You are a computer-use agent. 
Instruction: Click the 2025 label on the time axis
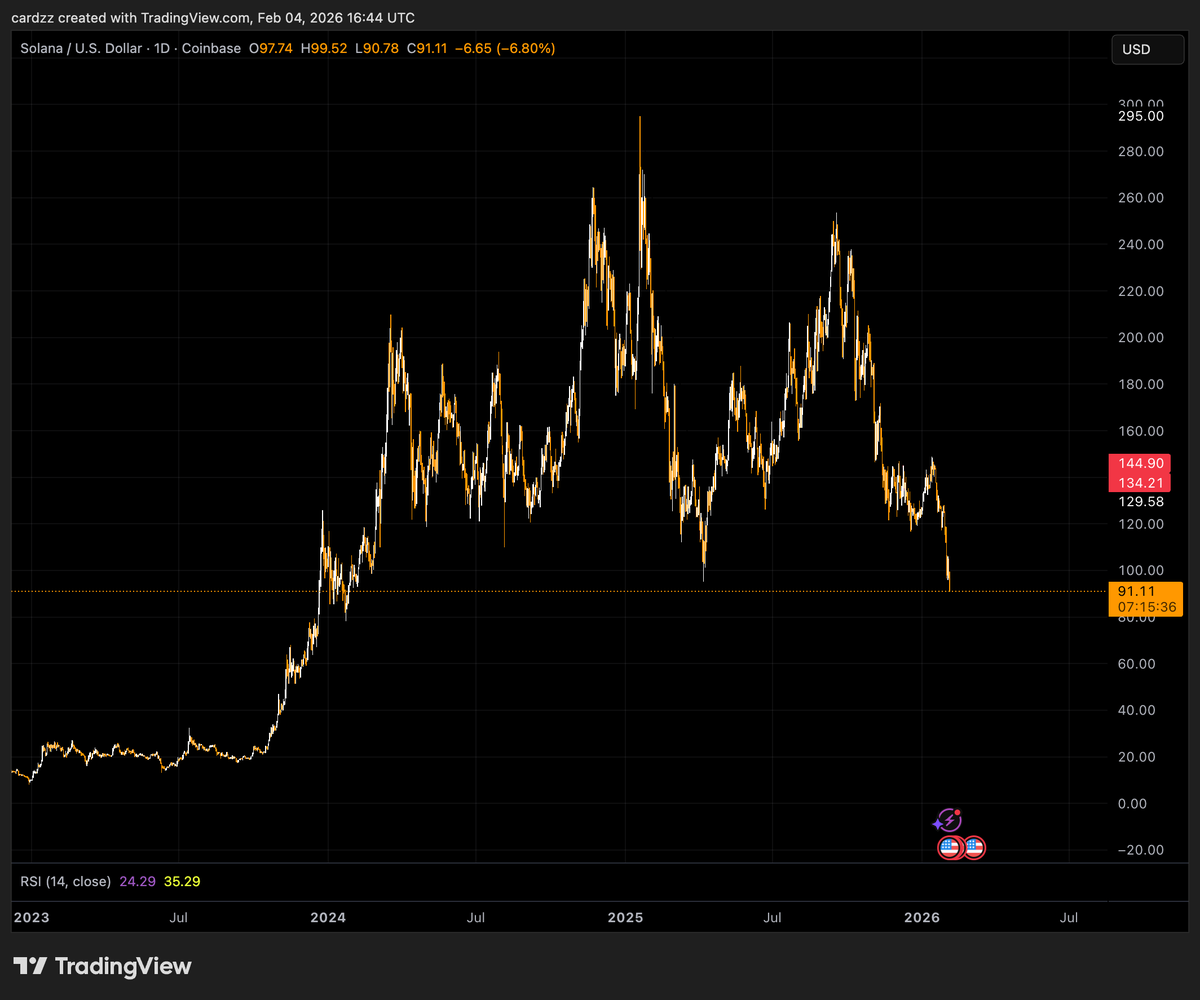[x=626, y=917]
